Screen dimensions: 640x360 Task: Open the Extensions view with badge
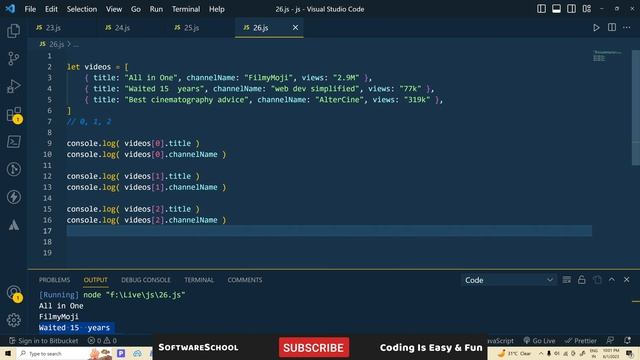click(x=14, y=115)
